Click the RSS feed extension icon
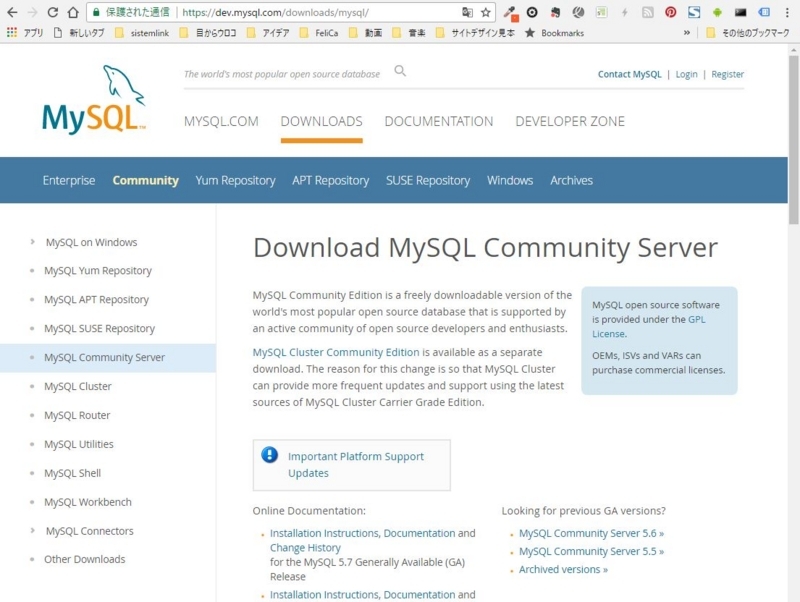 [x=647, y=12]
